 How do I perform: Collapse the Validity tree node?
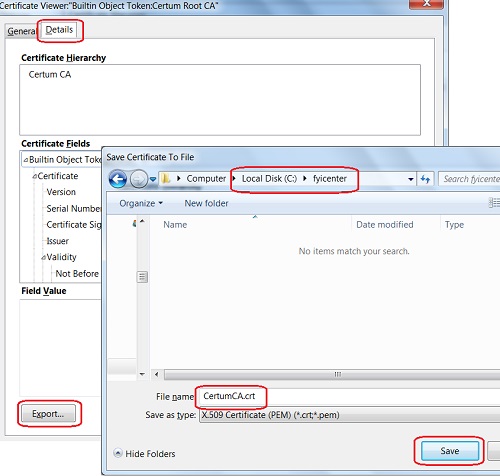(x=44, y=257)
